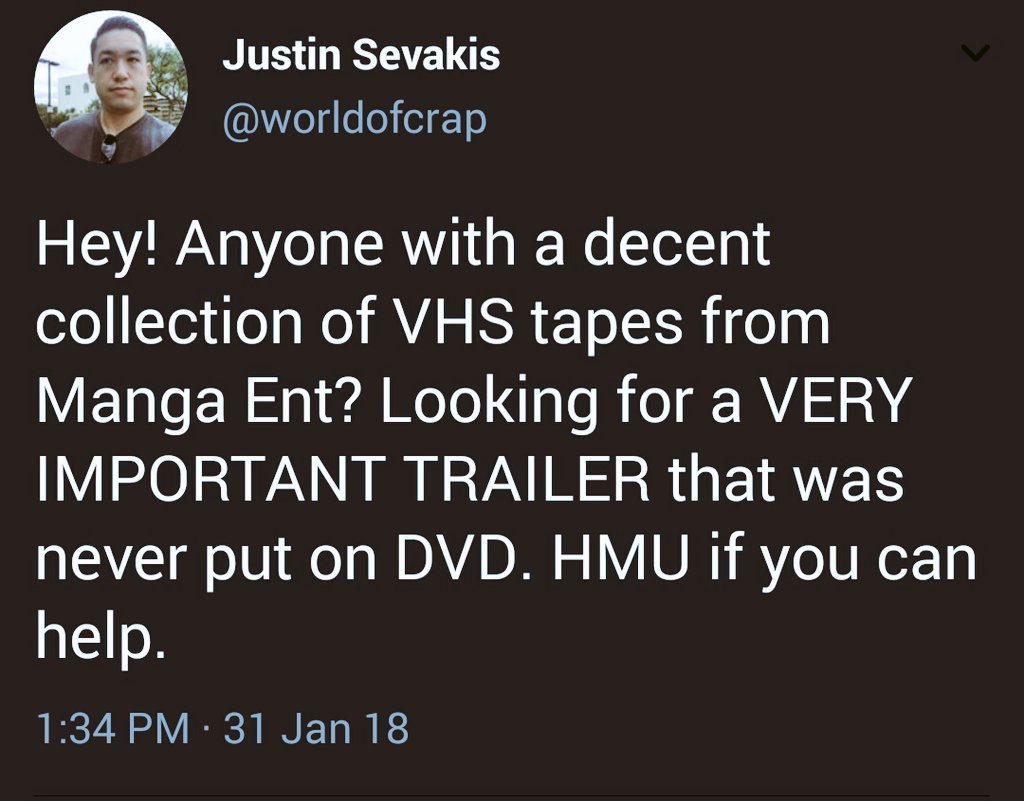Click HMU at the end of tweet
This screenshot has height=801, width=1024.
pyautogui.click(x=626, y=560)
